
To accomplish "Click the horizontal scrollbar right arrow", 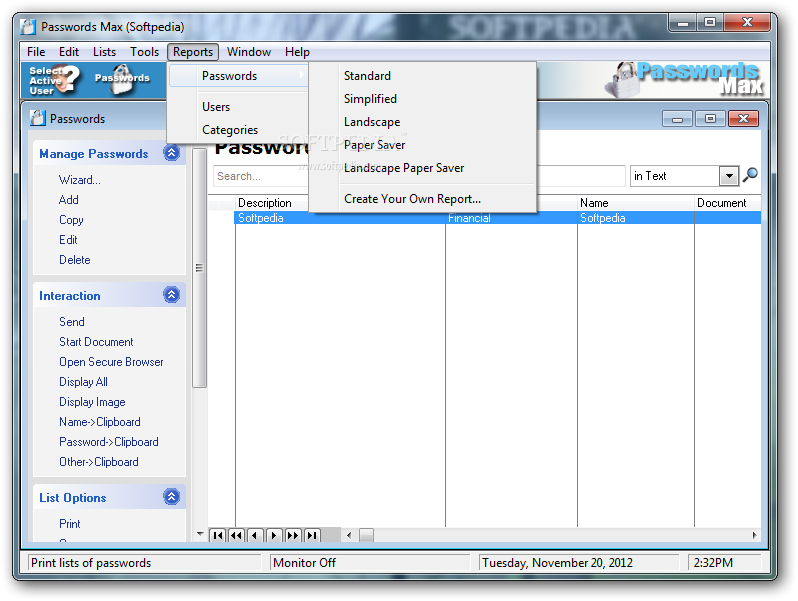I will (x=754, y=535).
